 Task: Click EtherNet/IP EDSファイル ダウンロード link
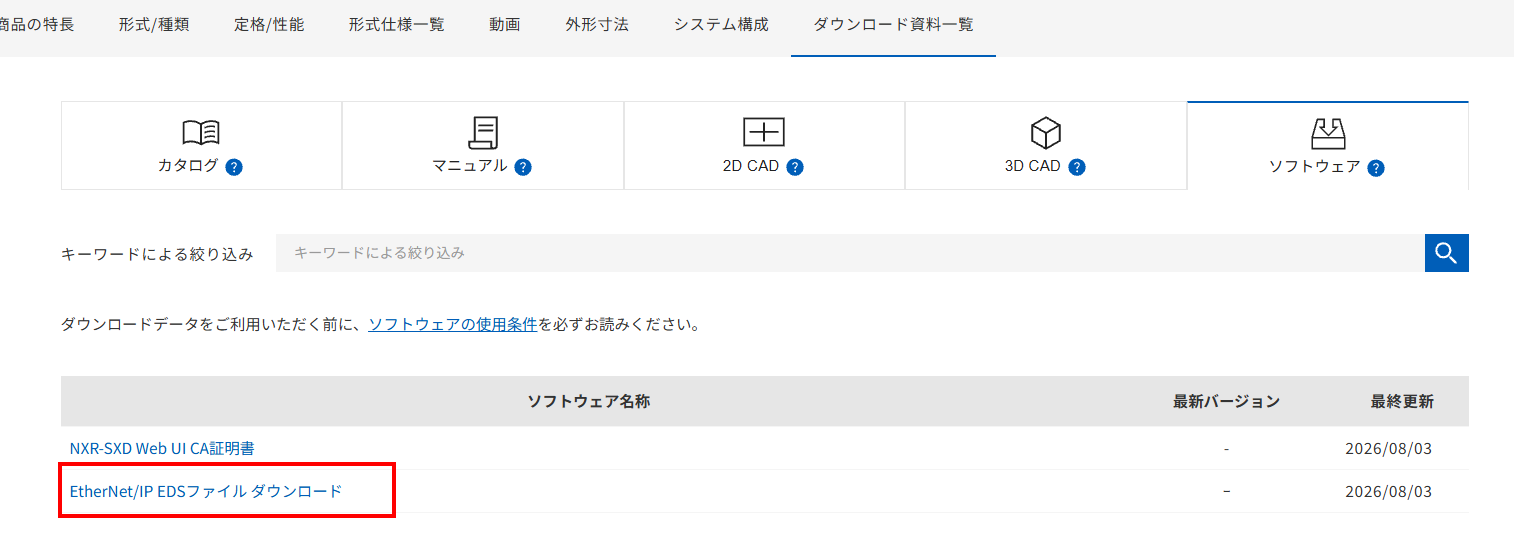point(206,491)
